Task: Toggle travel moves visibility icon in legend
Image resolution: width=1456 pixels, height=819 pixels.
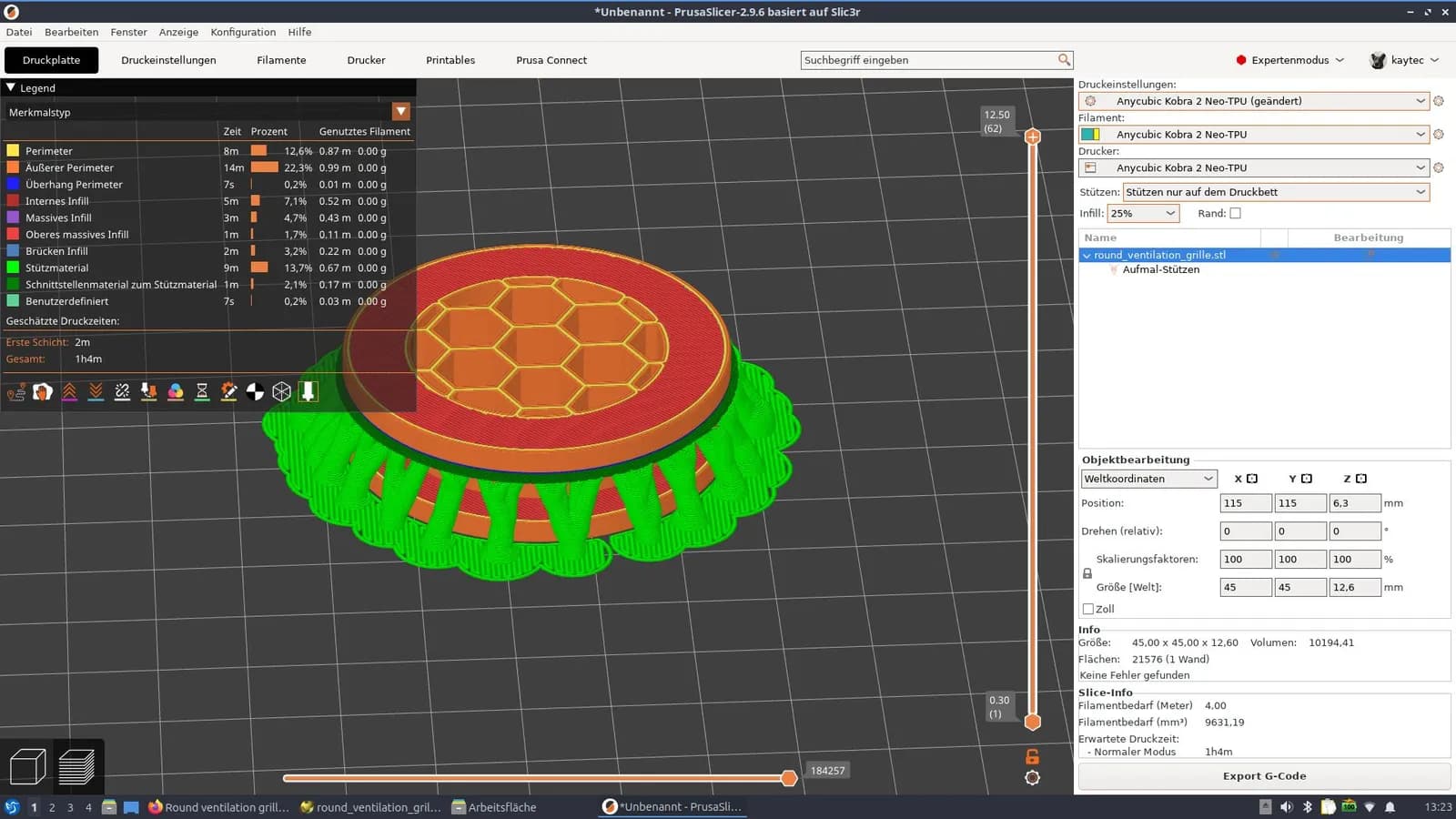Action: pyautogui.click(x=16, y=392)
